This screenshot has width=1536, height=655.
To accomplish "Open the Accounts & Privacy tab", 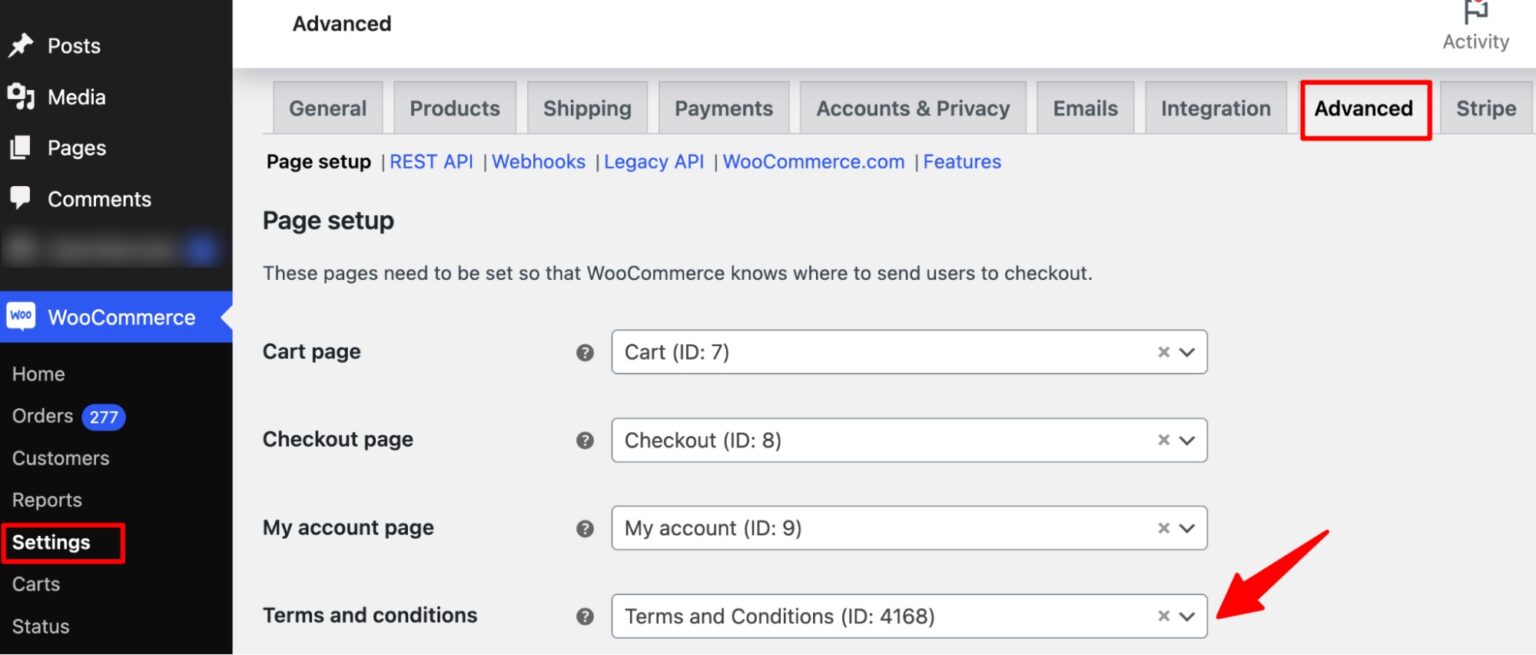I will (x=912, y=108).
